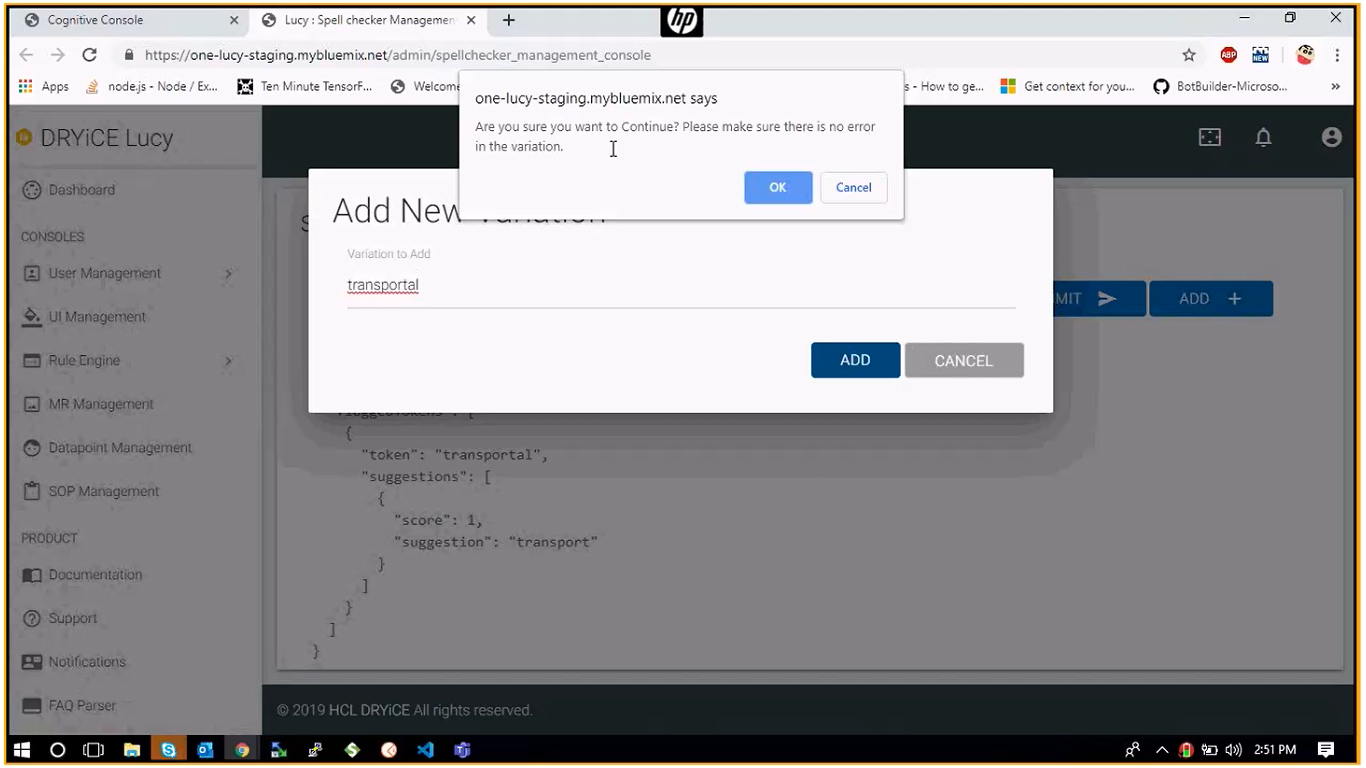The width and height of the screenshot is (1366, 768).
Task: Cancel the browser confirmation dialog
Action: (x=854, y=187)
